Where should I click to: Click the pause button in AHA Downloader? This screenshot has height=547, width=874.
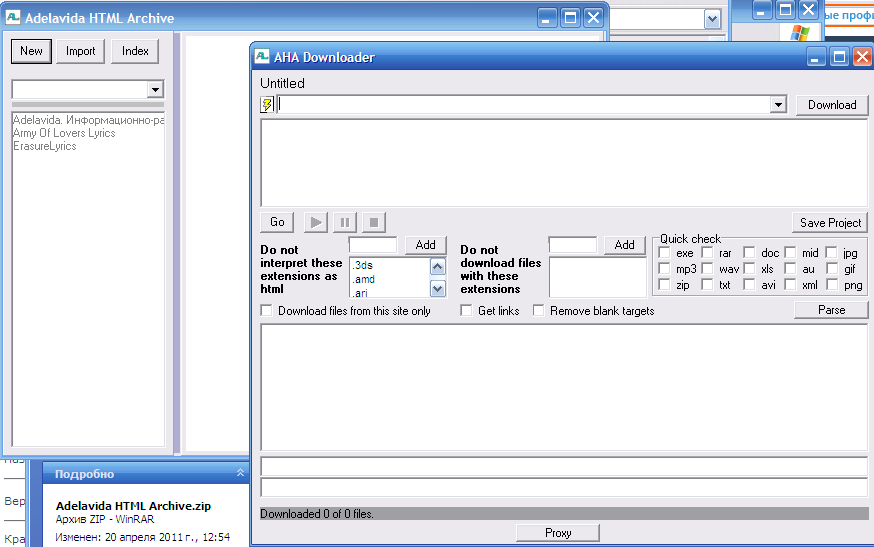345,222
